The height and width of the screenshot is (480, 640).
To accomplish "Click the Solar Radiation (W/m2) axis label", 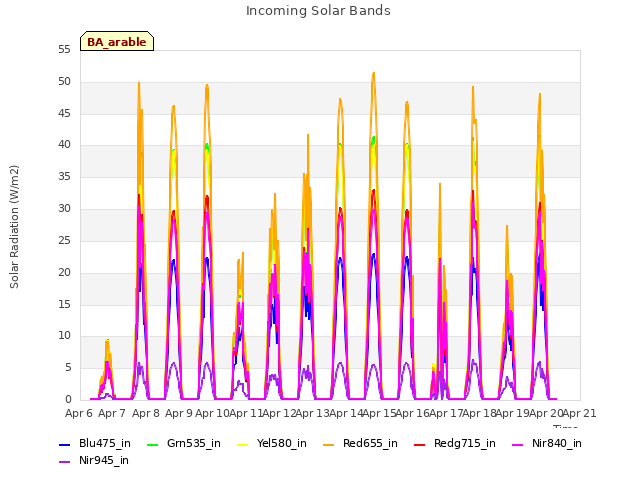I will tap(14, 227).
